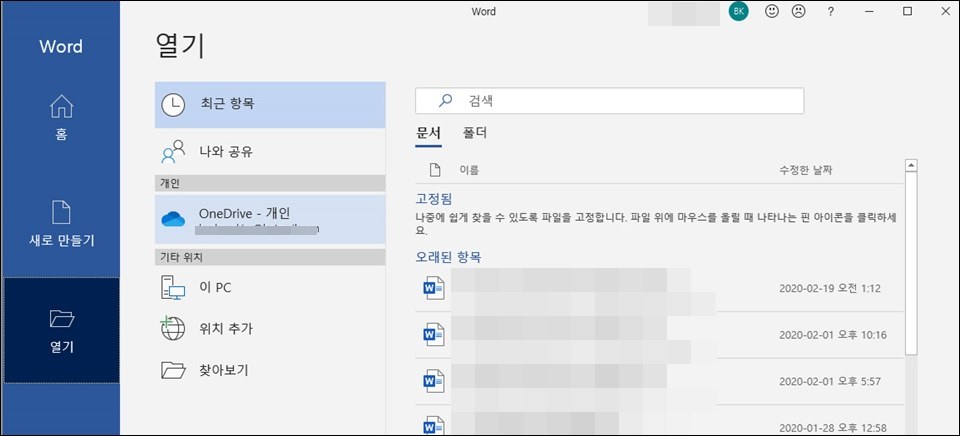Viewport: 960px width, 436px height.
Task: Click the OneDrive cloud icon
Action: [173, 219]
